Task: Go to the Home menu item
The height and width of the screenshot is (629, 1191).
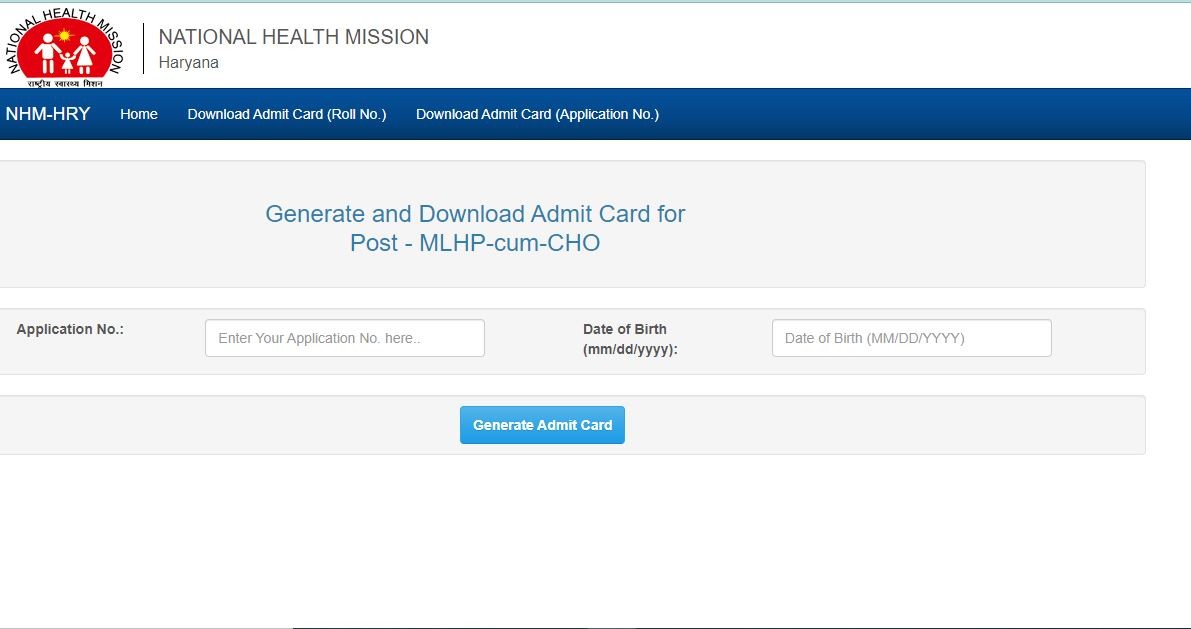Action: pos(139,114)
